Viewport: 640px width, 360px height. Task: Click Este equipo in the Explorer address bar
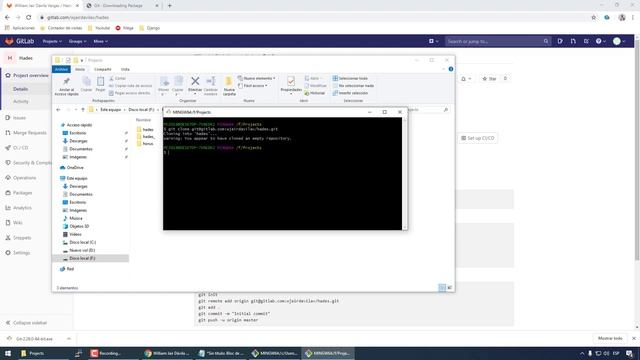click(111, 110)
